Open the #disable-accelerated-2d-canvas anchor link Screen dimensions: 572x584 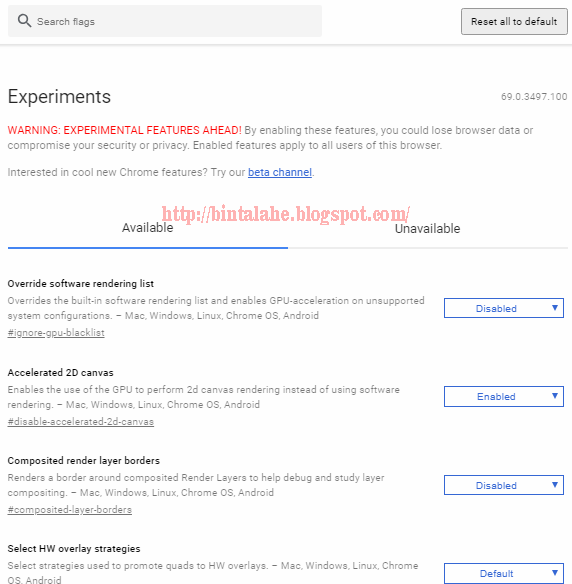81,422
